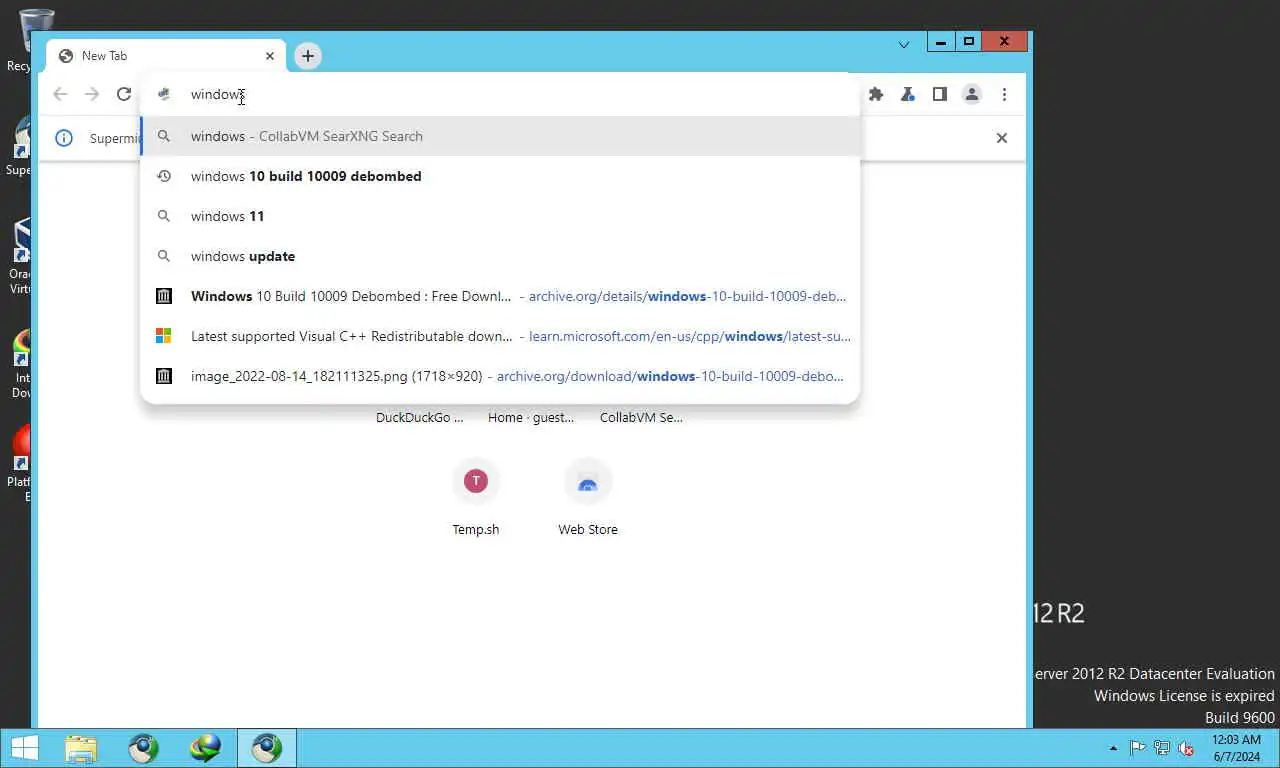The image size is (1280, 768).
Task: Open the tab search chevron
Action: click(904, 45)
